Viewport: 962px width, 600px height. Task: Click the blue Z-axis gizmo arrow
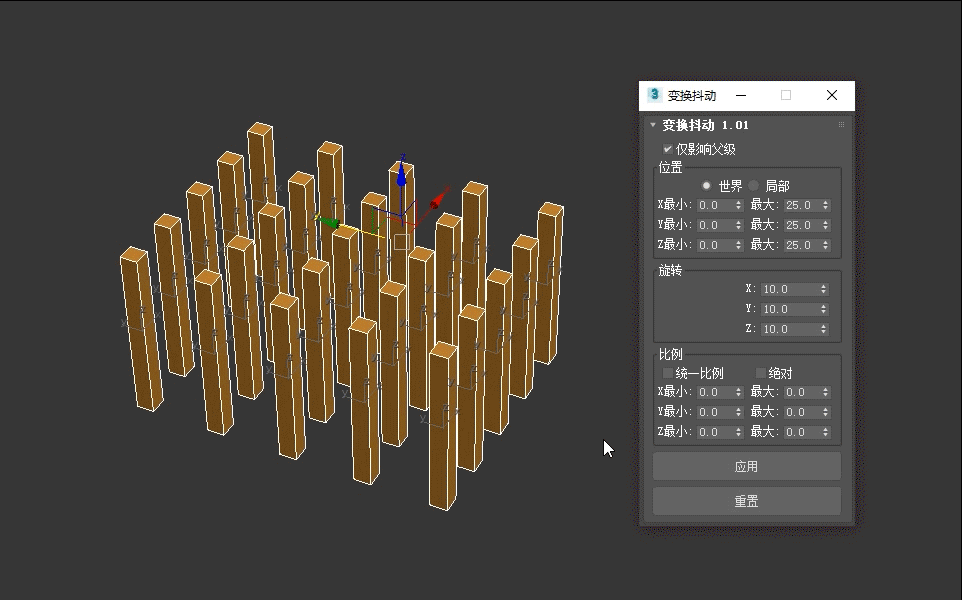(401, 175)
